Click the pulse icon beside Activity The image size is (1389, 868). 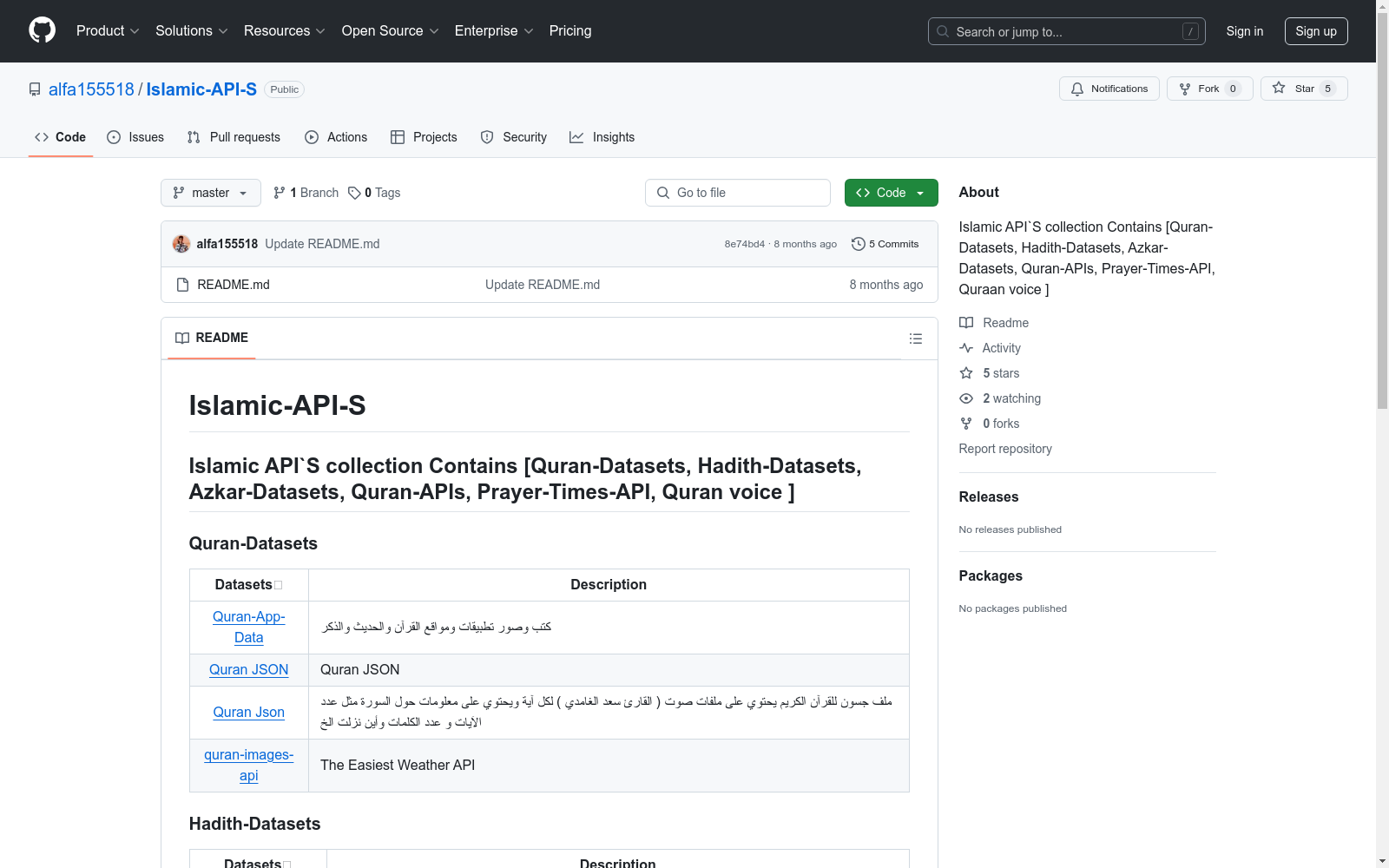pos(966,348)
